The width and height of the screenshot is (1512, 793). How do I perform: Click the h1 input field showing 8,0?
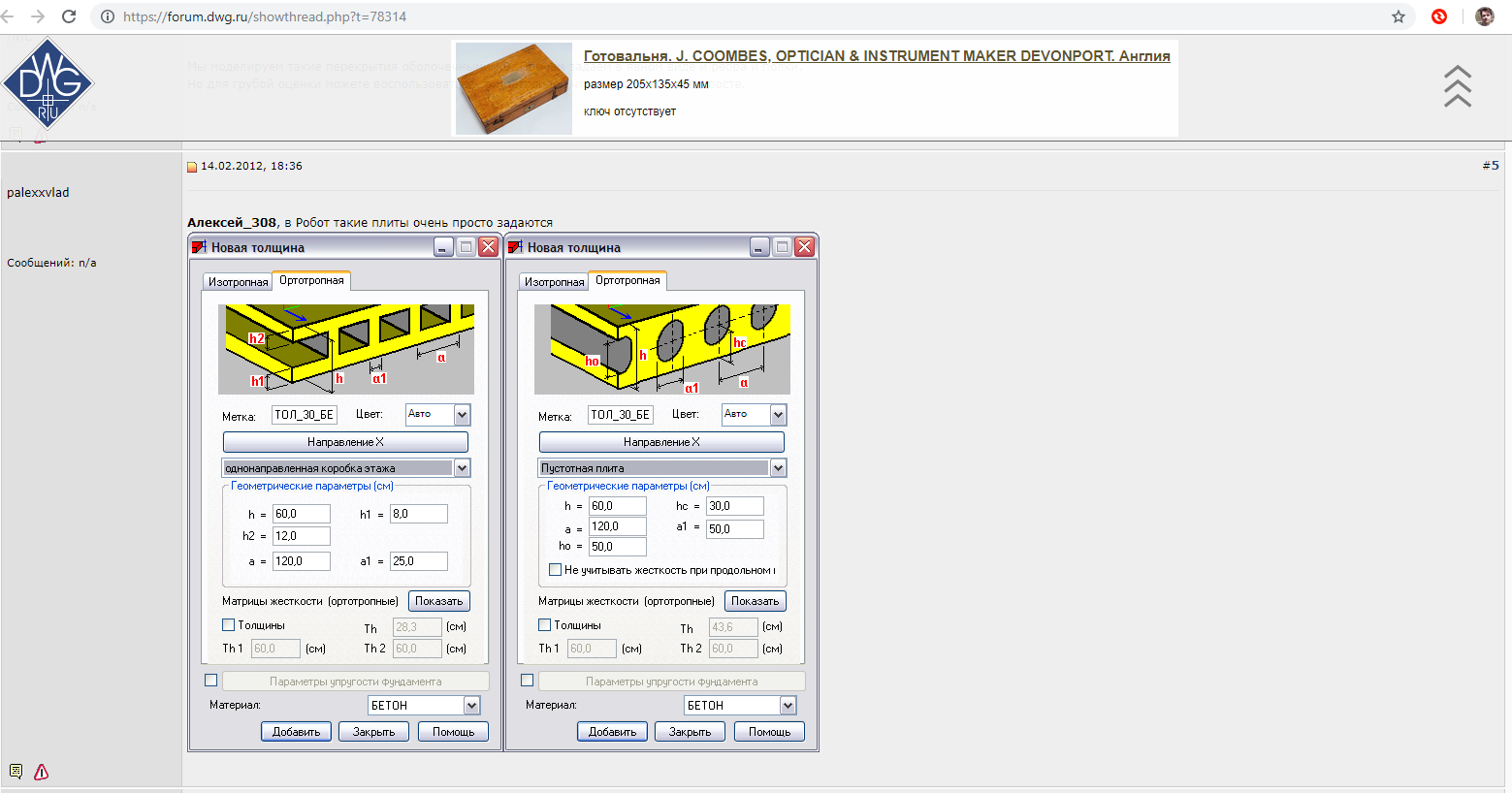point(418,514)
